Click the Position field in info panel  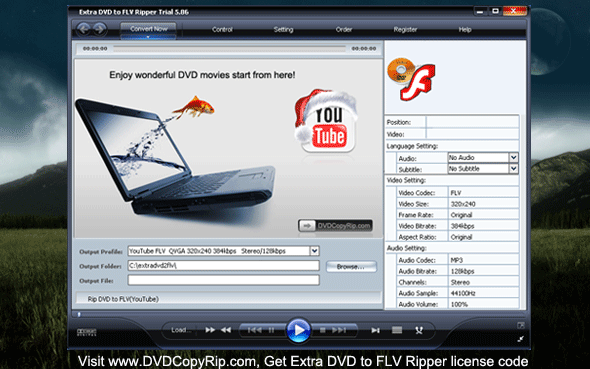[472, 122]
